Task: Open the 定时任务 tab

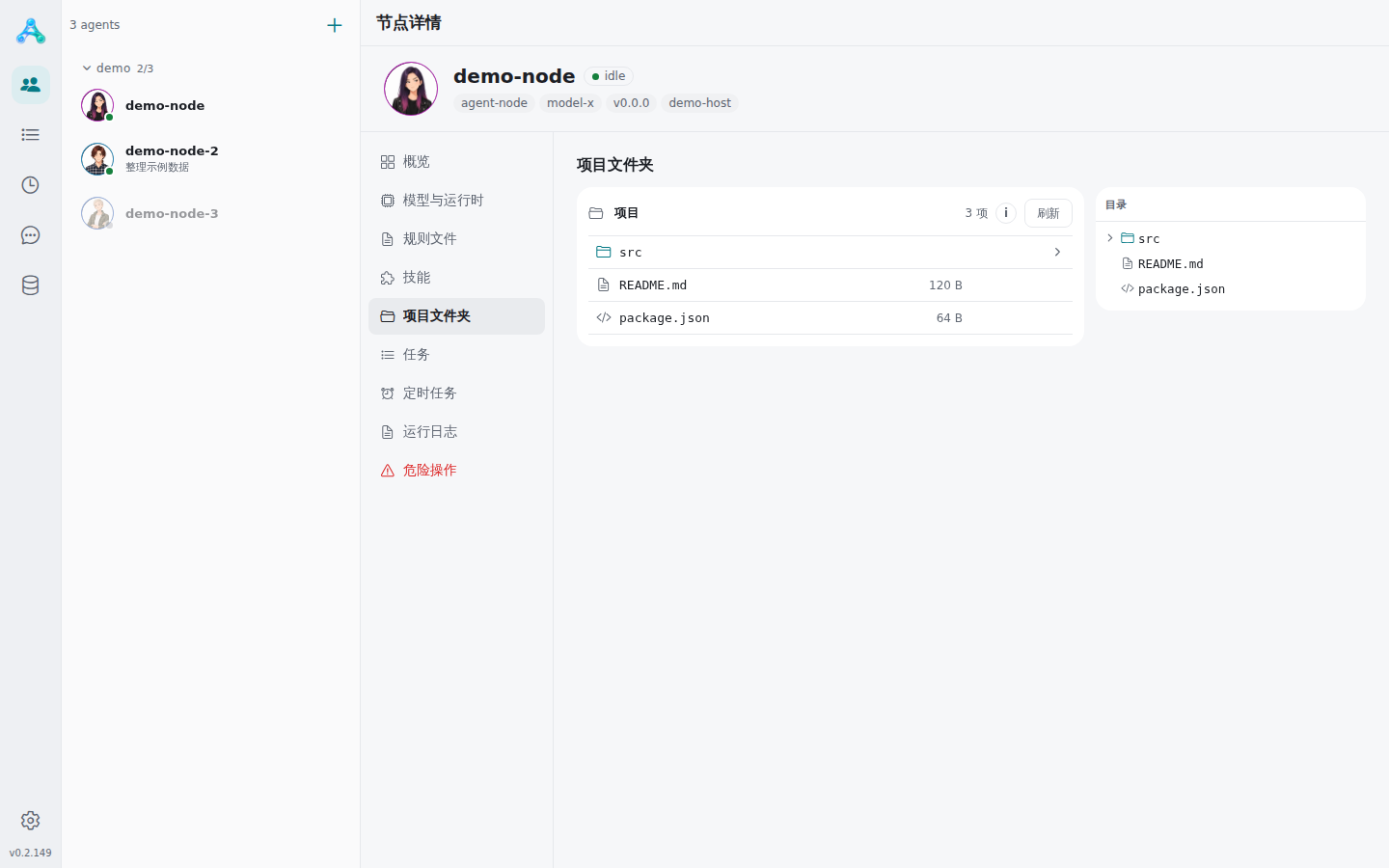Action: pos(456,393)
